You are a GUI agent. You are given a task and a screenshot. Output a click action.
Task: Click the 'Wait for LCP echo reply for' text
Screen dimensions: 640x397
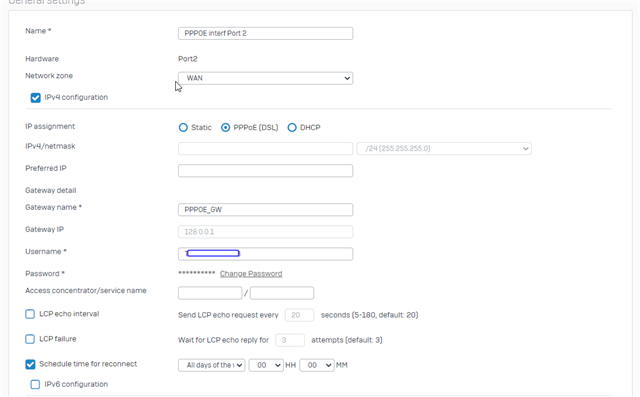tap(223, 340)
